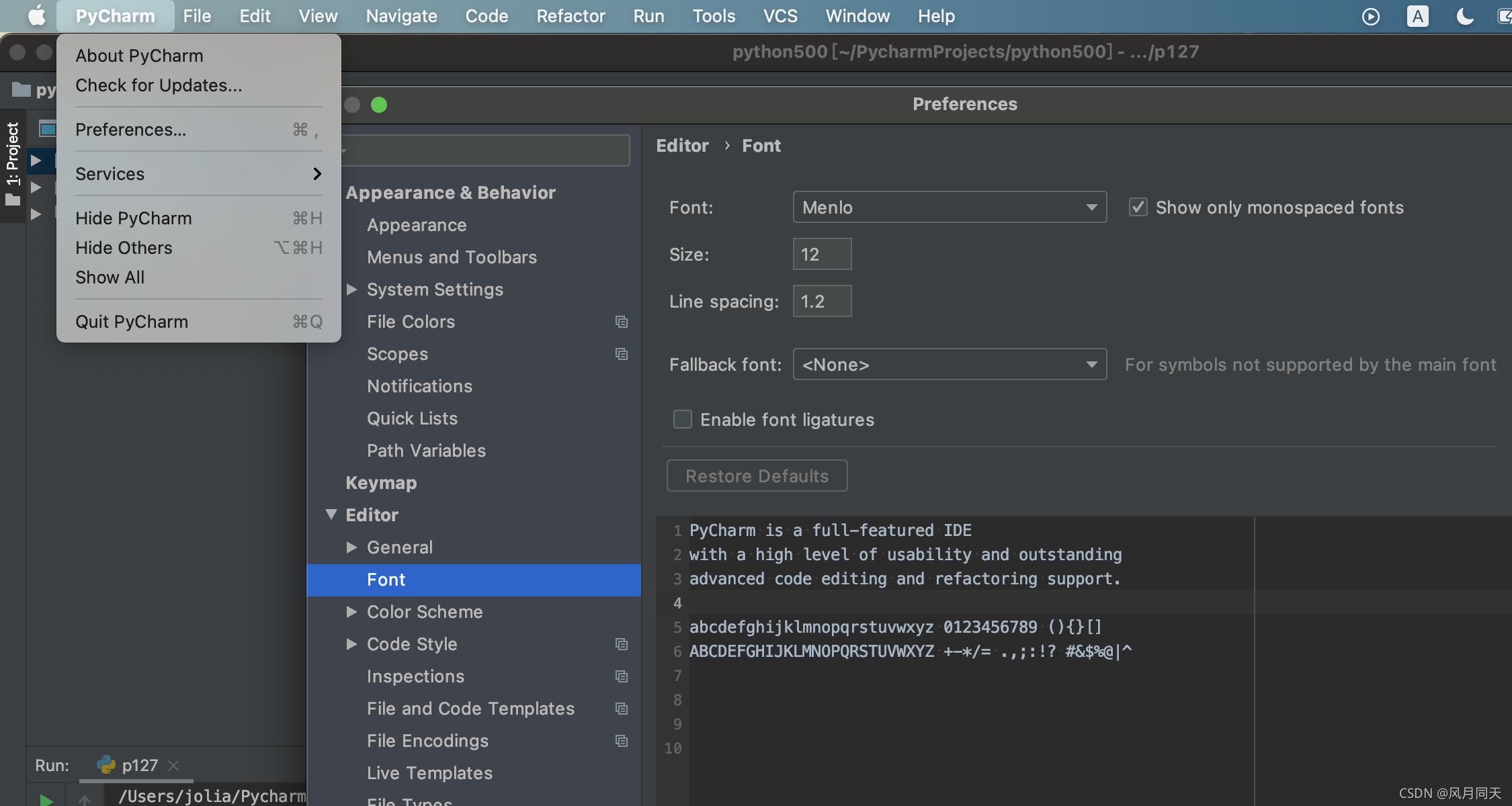Enable font ligatures checkbox
1512x806 pixels.
(682, 419)
